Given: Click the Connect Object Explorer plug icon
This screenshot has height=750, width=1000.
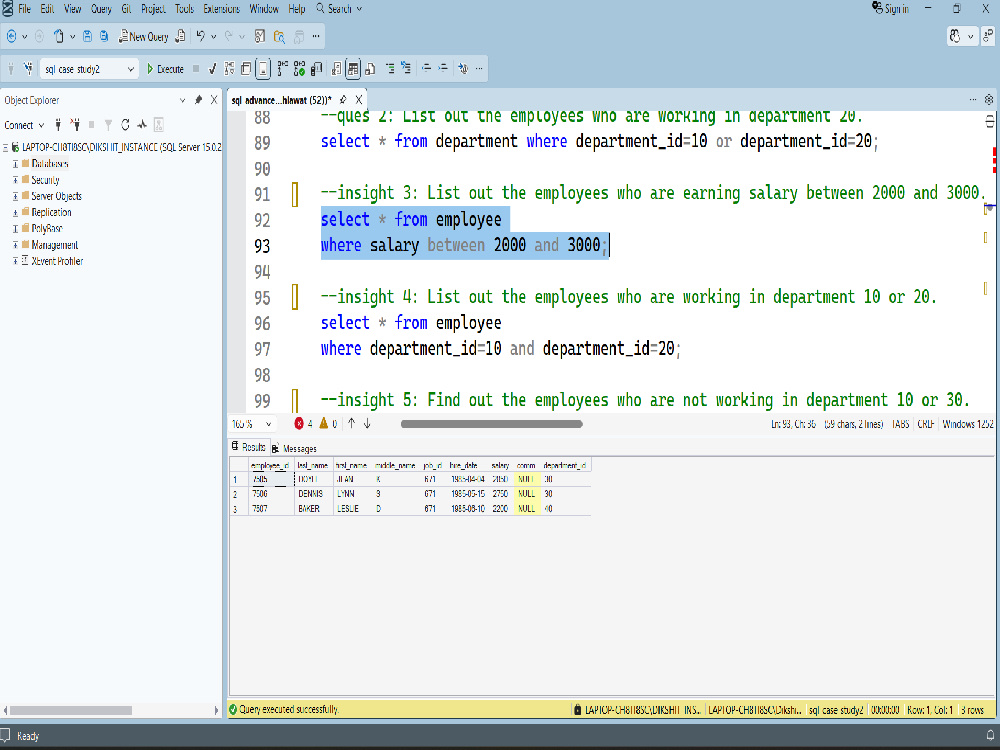Looking at the screenshot, I should (58, 124).
